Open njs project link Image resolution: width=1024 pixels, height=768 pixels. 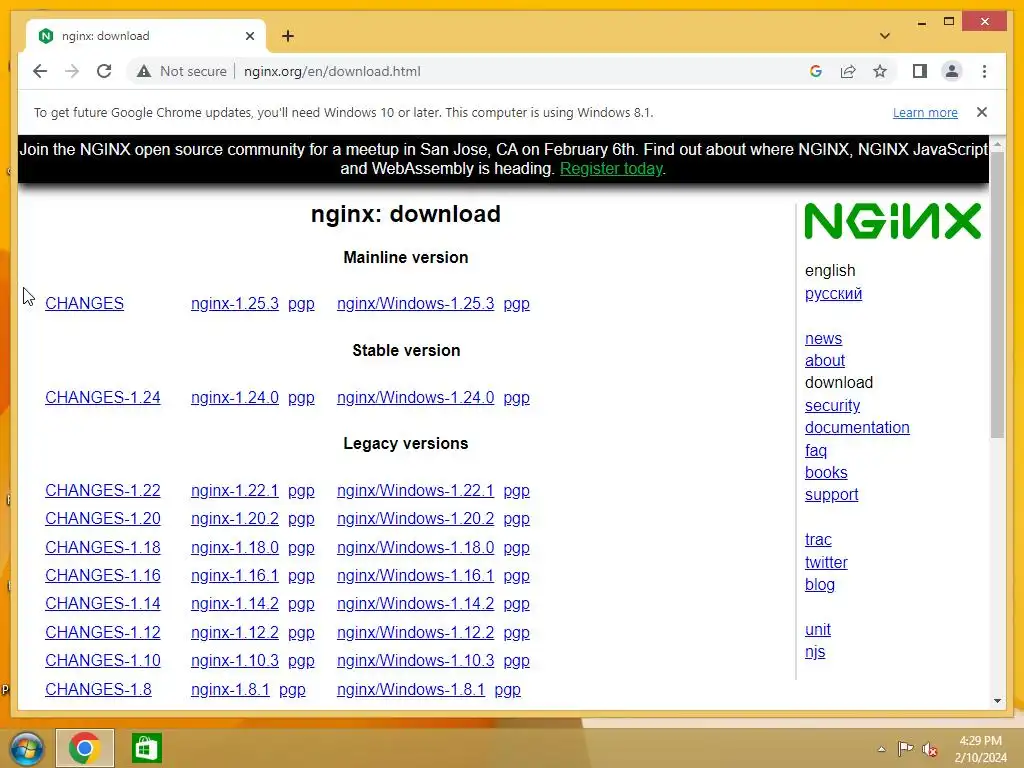point(815,652)
